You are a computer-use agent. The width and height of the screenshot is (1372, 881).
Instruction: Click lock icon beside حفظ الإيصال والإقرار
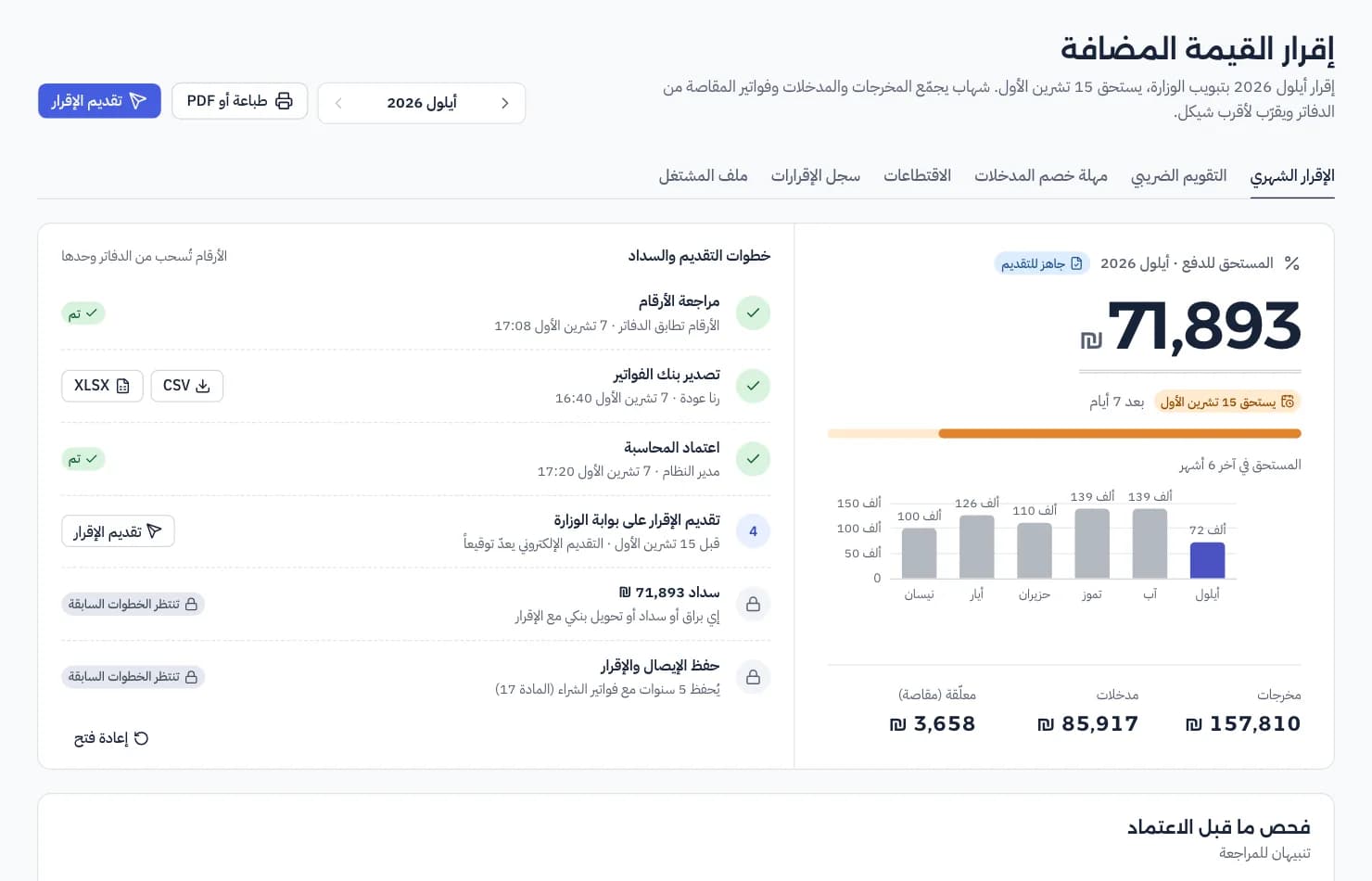click(753, 677)
